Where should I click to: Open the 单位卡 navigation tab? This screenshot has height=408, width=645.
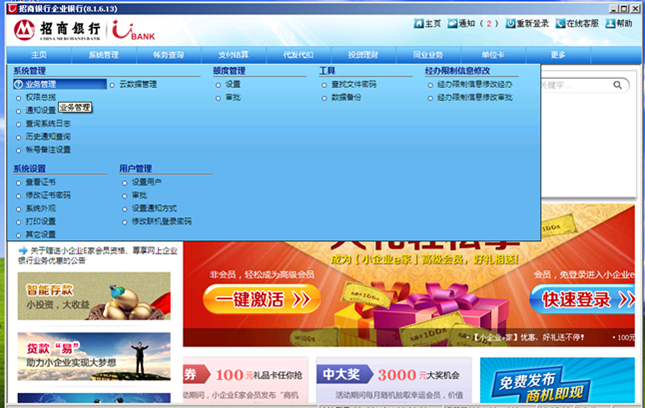point(493,55)
